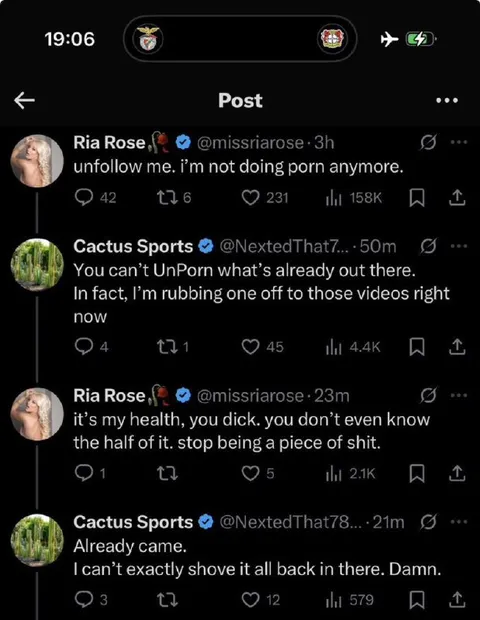Reply to Ria Rose's first post
The width and height of the screenshot is (480, 620).
coord(83,198)
